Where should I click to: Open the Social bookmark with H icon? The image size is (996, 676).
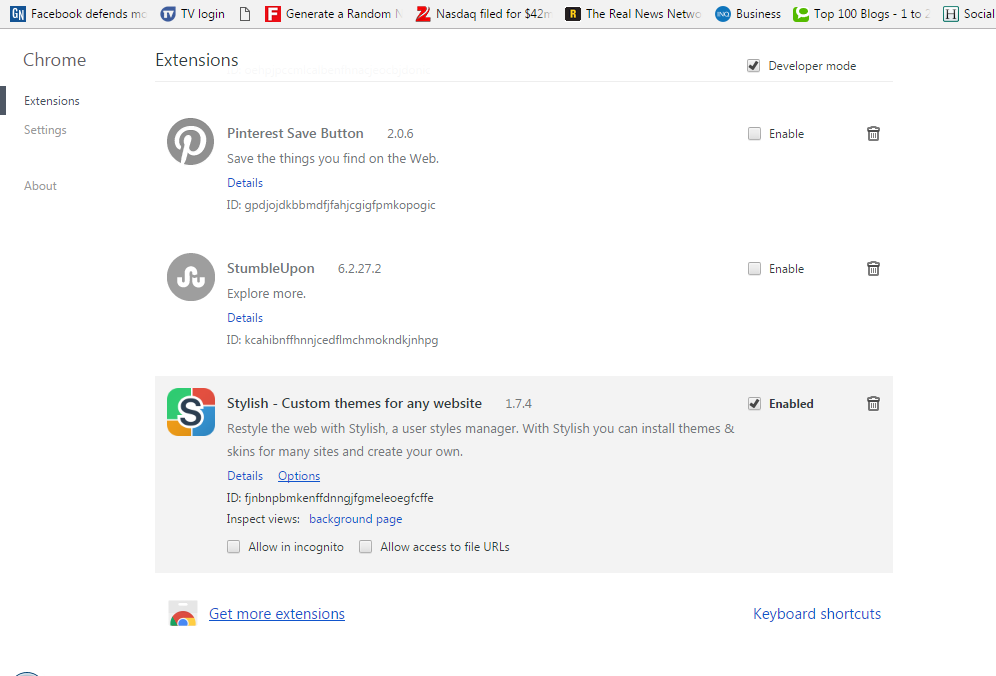point(969,13)
